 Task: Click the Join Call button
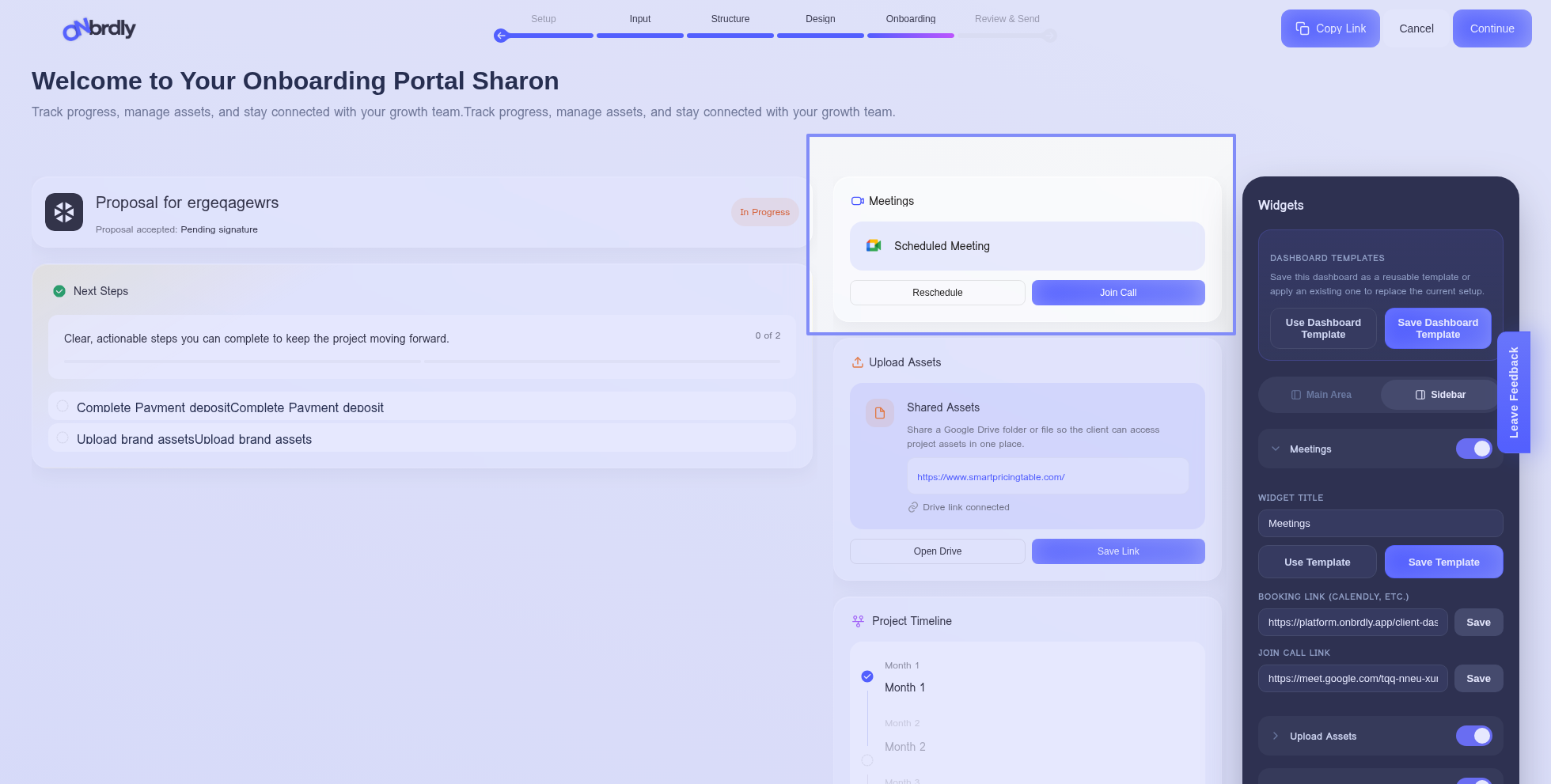tap(1118, 293)
